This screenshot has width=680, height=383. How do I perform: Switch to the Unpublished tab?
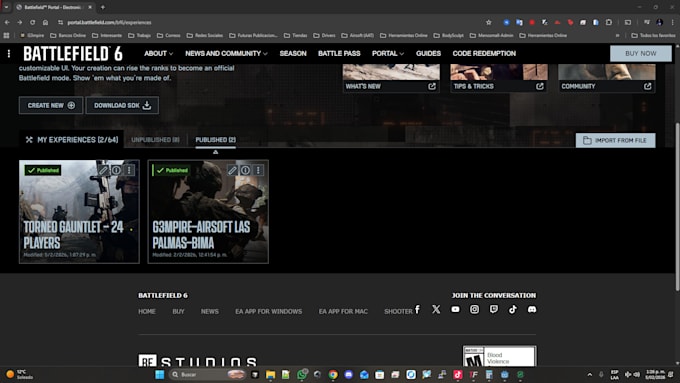pyautogui.click(x=155, y=140)
